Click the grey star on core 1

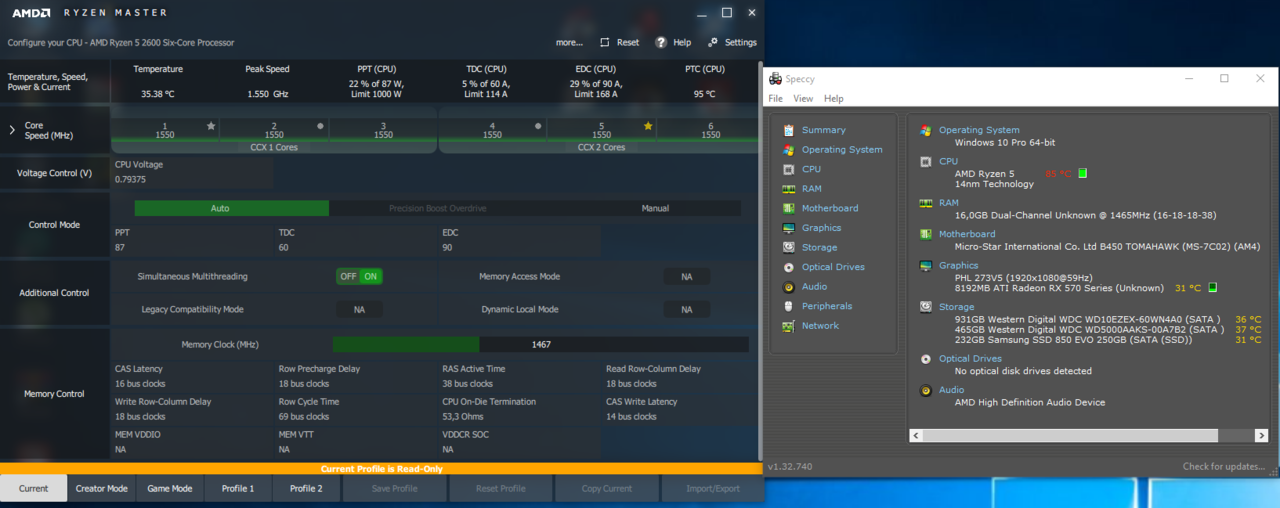tap(211, 126)
